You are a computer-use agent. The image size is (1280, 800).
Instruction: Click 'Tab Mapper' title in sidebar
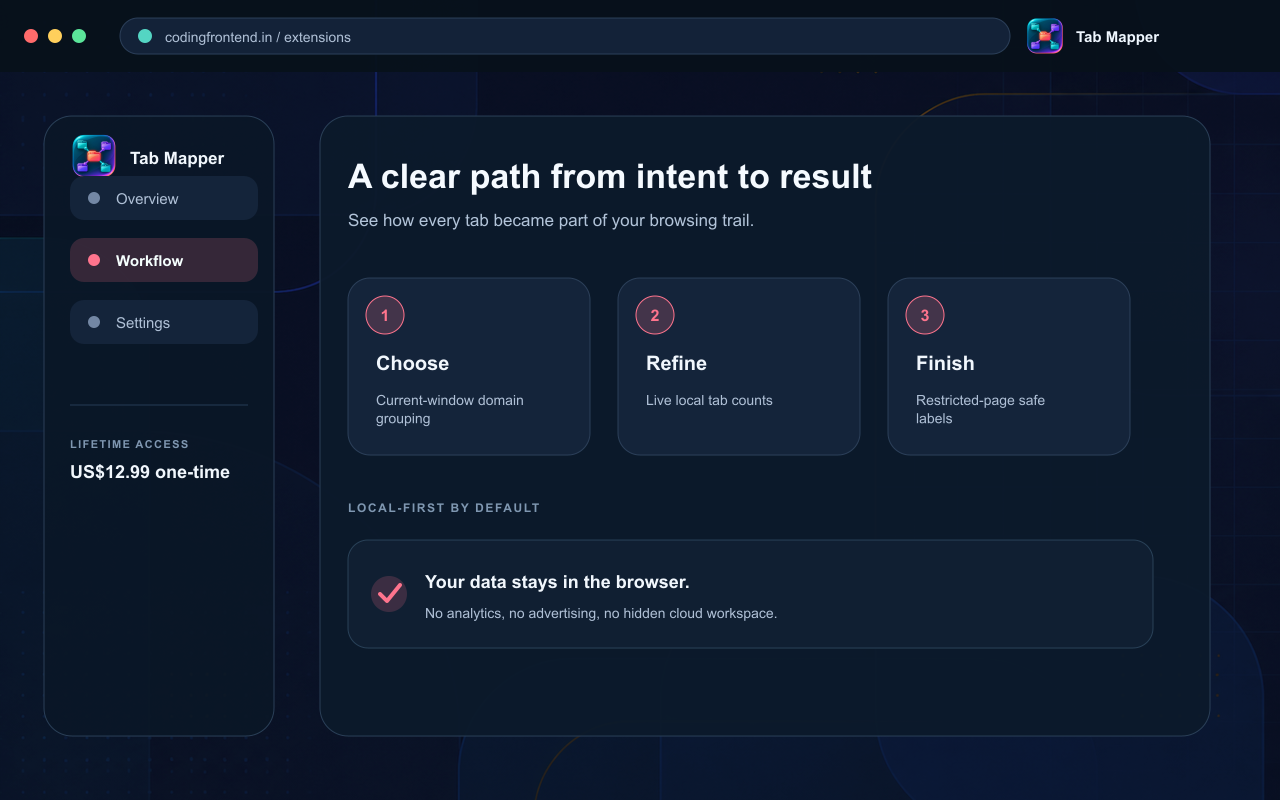point(177,158)
